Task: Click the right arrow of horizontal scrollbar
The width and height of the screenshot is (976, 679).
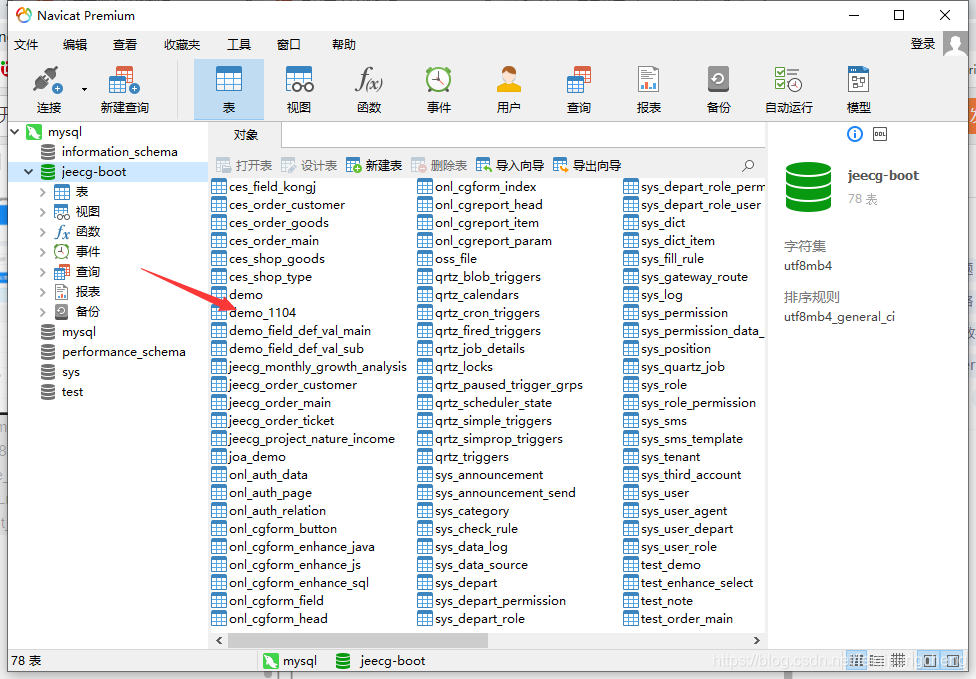Action: point(757,640)
